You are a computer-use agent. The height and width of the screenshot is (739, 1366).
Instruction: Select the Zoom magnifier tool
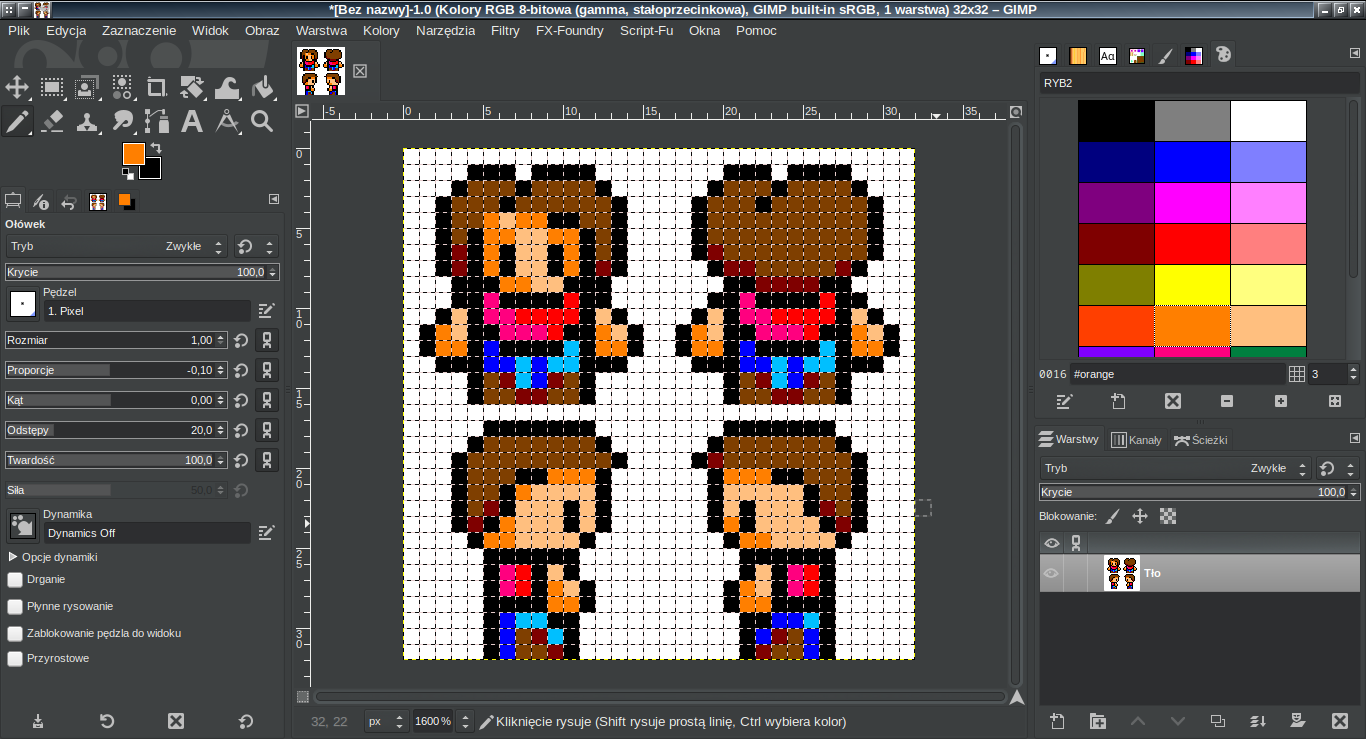pyautogui.click(x=262, y=122)
